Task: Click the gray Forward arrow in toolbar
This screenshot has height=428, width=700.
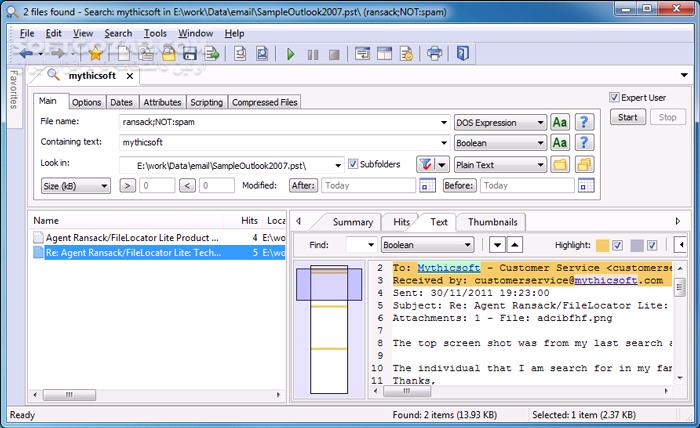Action: (57, 54)
